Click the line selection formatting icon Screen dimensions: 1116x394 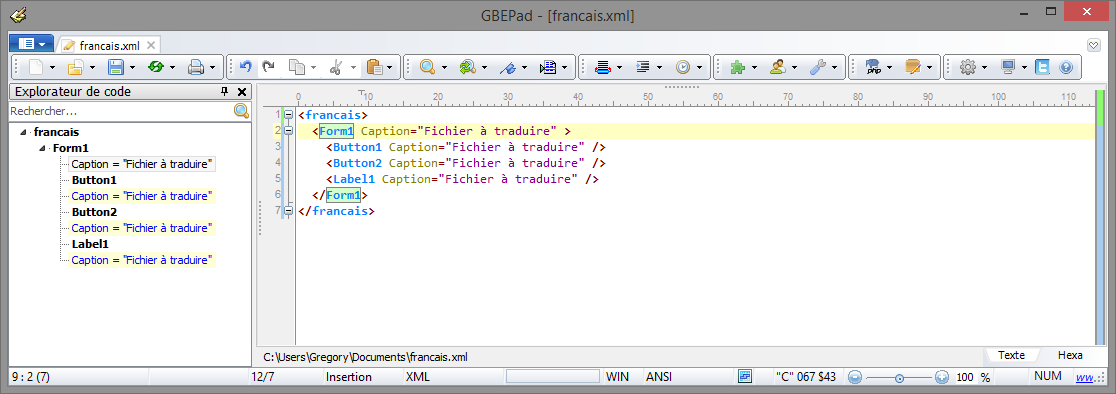click(x=603, y=68)
